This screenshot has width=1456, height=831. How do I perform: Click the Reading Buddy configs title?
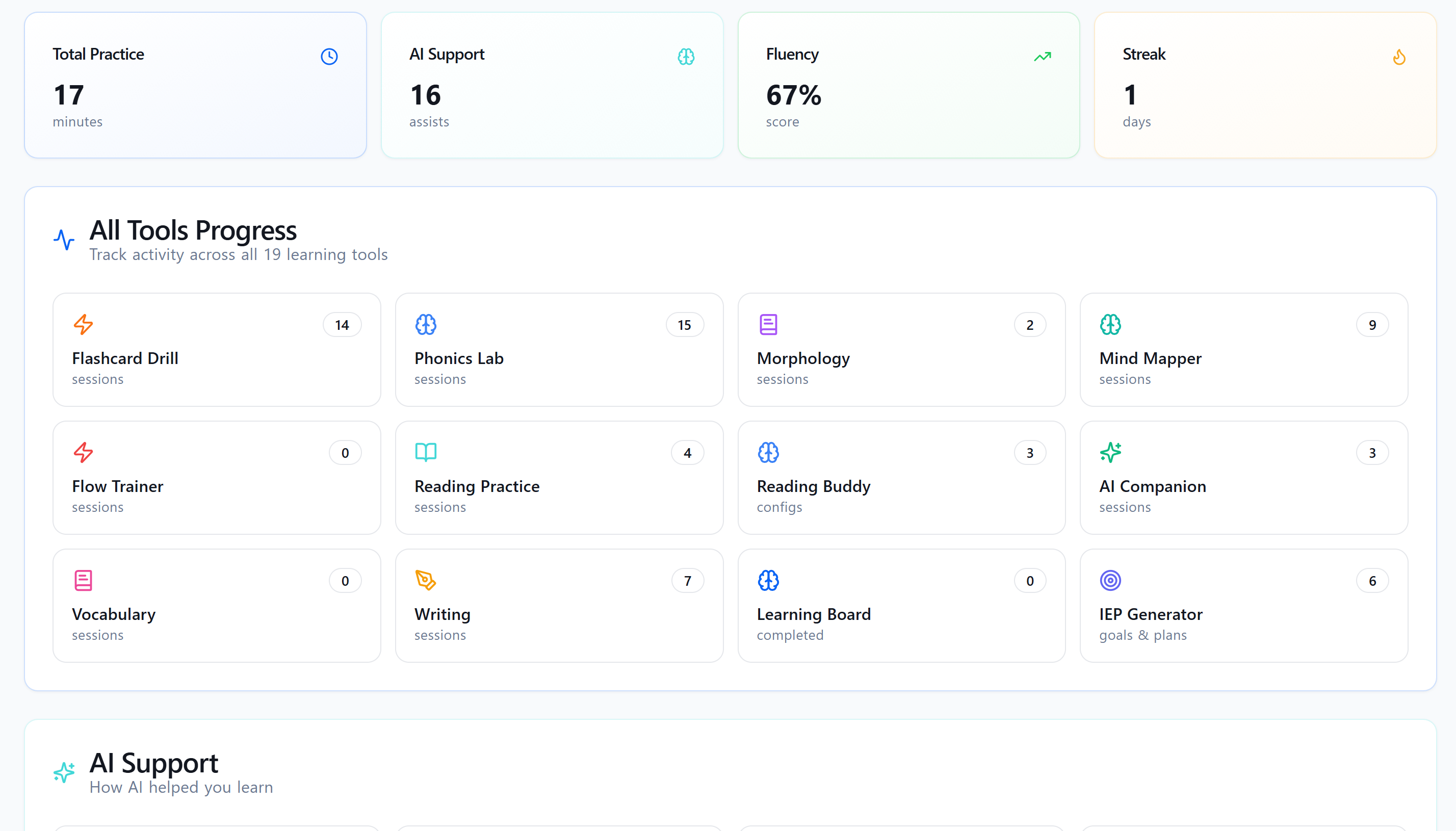coord(813,486)
